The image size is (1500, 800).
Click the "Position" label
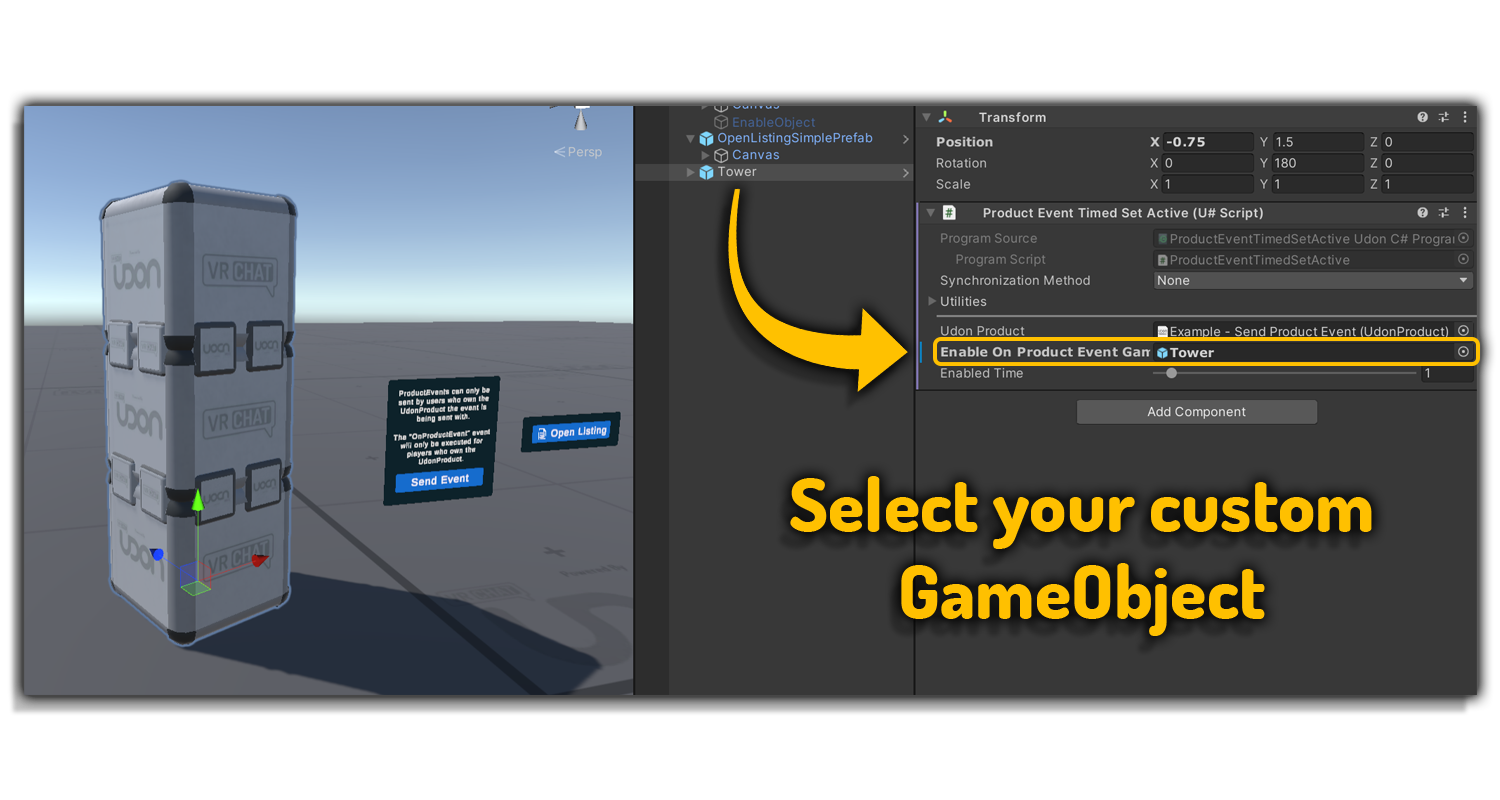[x=964, y=142]
